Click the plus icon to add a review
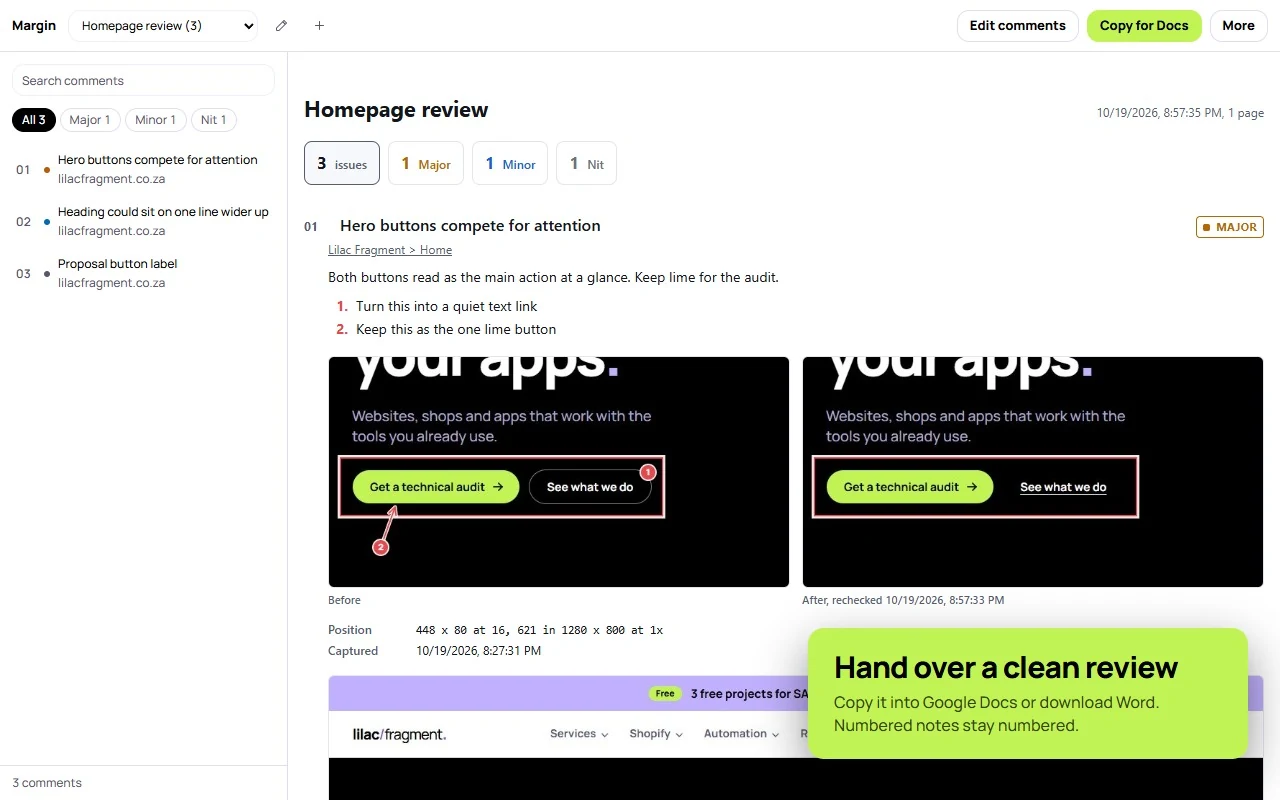This screenshot has height=800, width=1280. [x=319, y=26]
